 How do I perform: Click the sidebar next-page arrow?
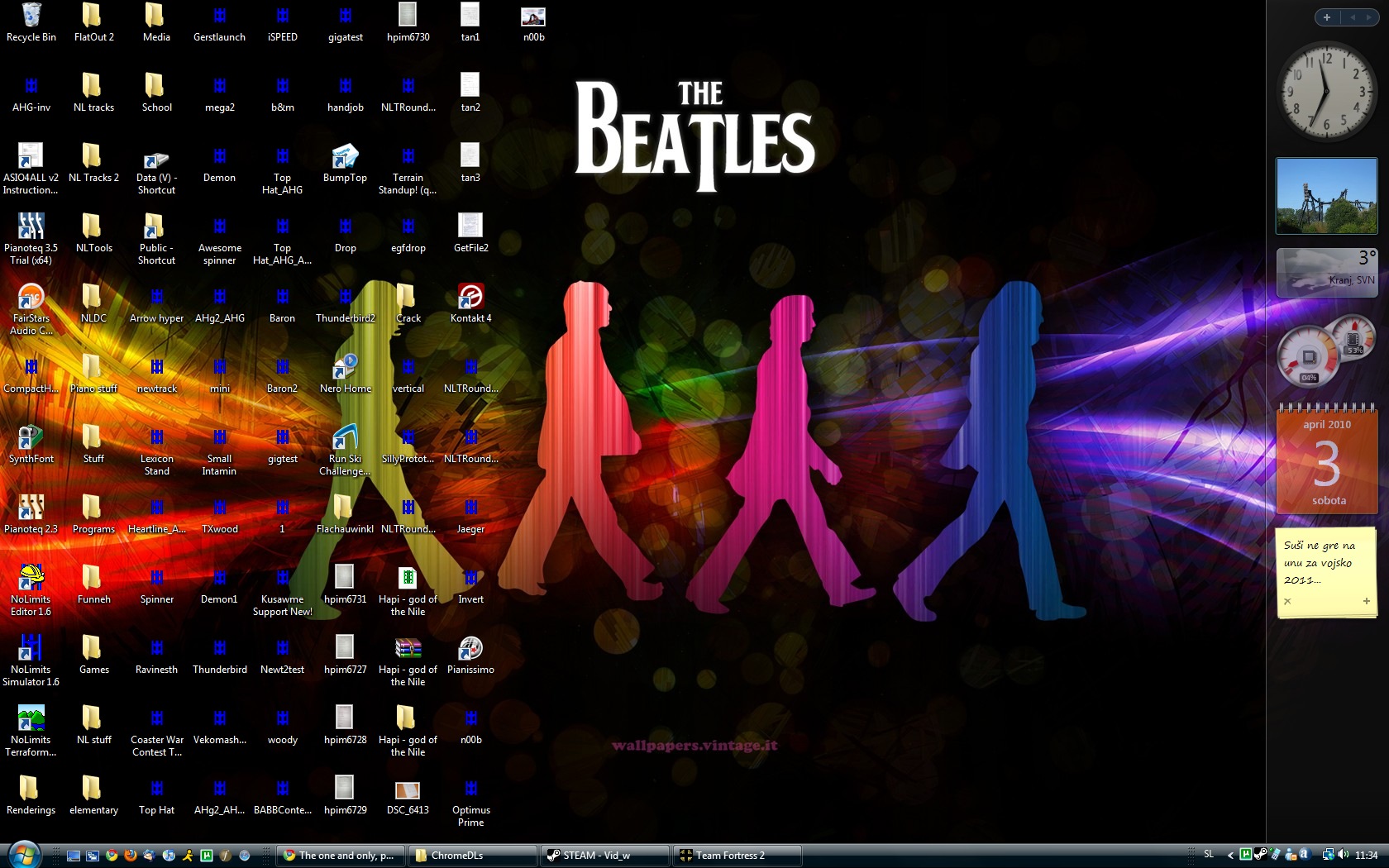tap(1369, 17)
